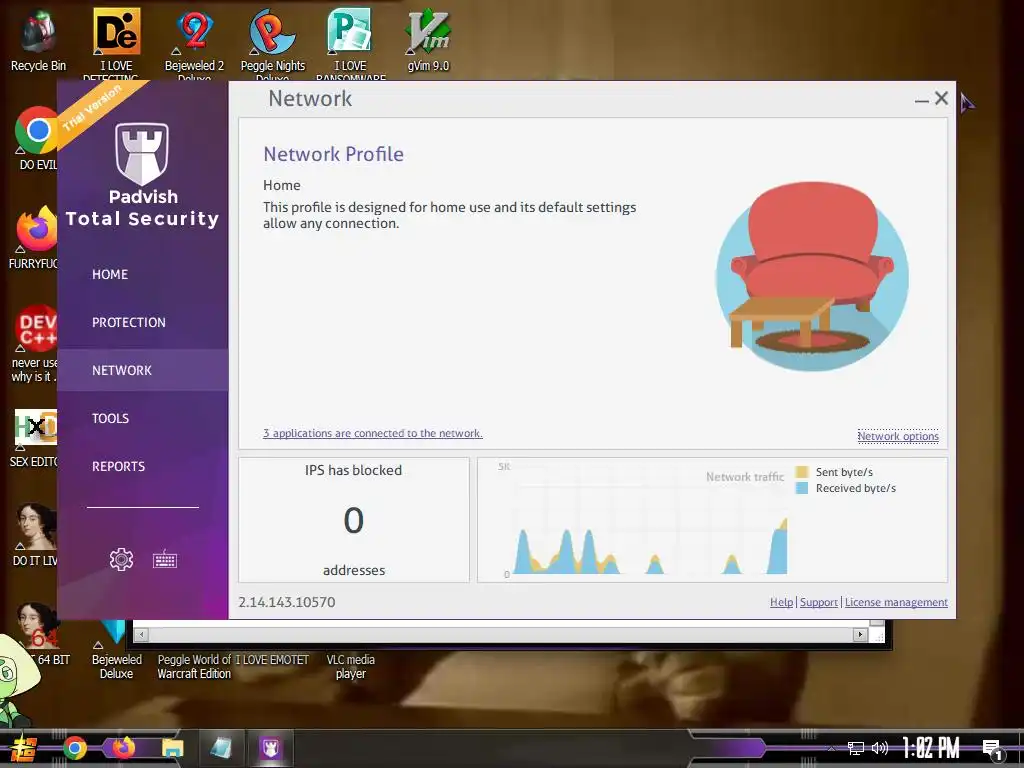Screen dimensions: 1024x768
Task: Open the network tray icon
Action: coord(856,748)
